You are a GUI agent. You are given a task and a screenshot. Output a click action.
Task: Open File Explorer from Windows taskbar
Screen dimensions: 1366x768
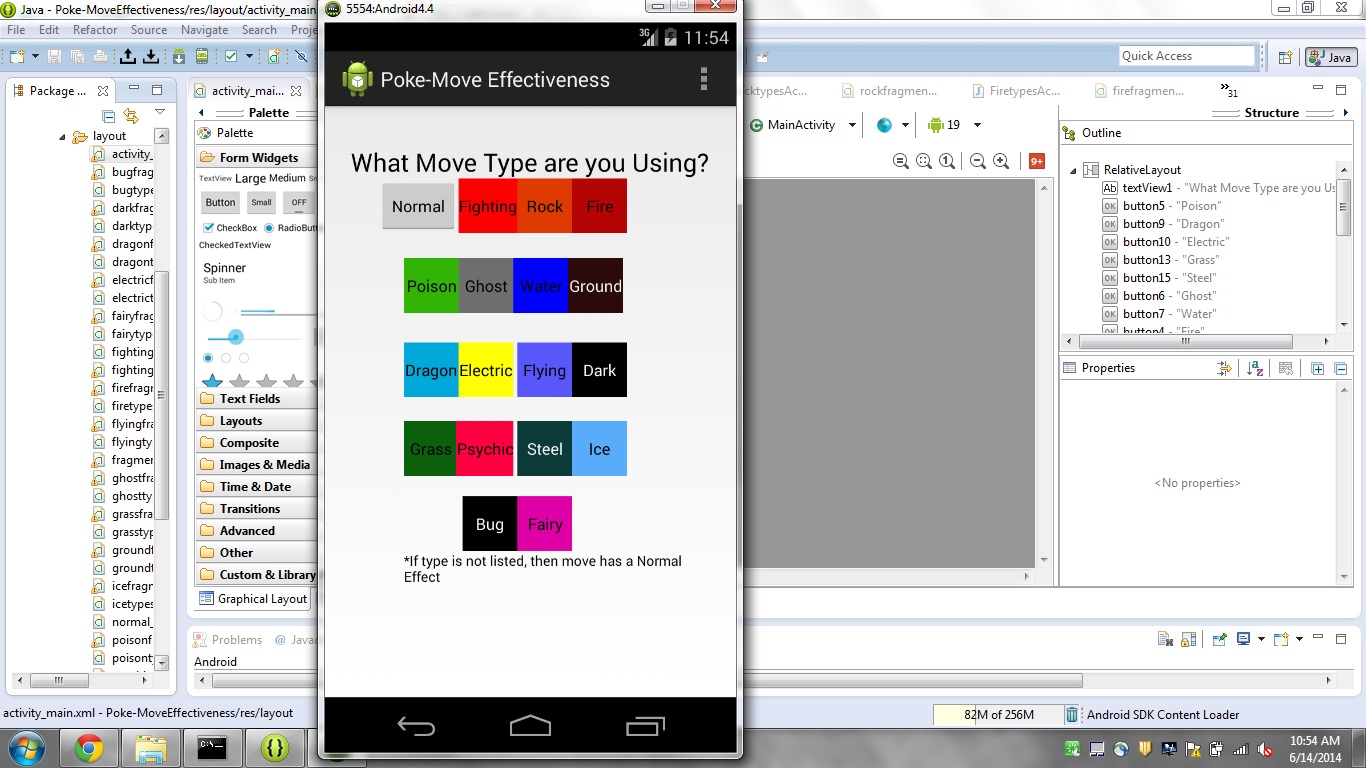tap(151, 747)
